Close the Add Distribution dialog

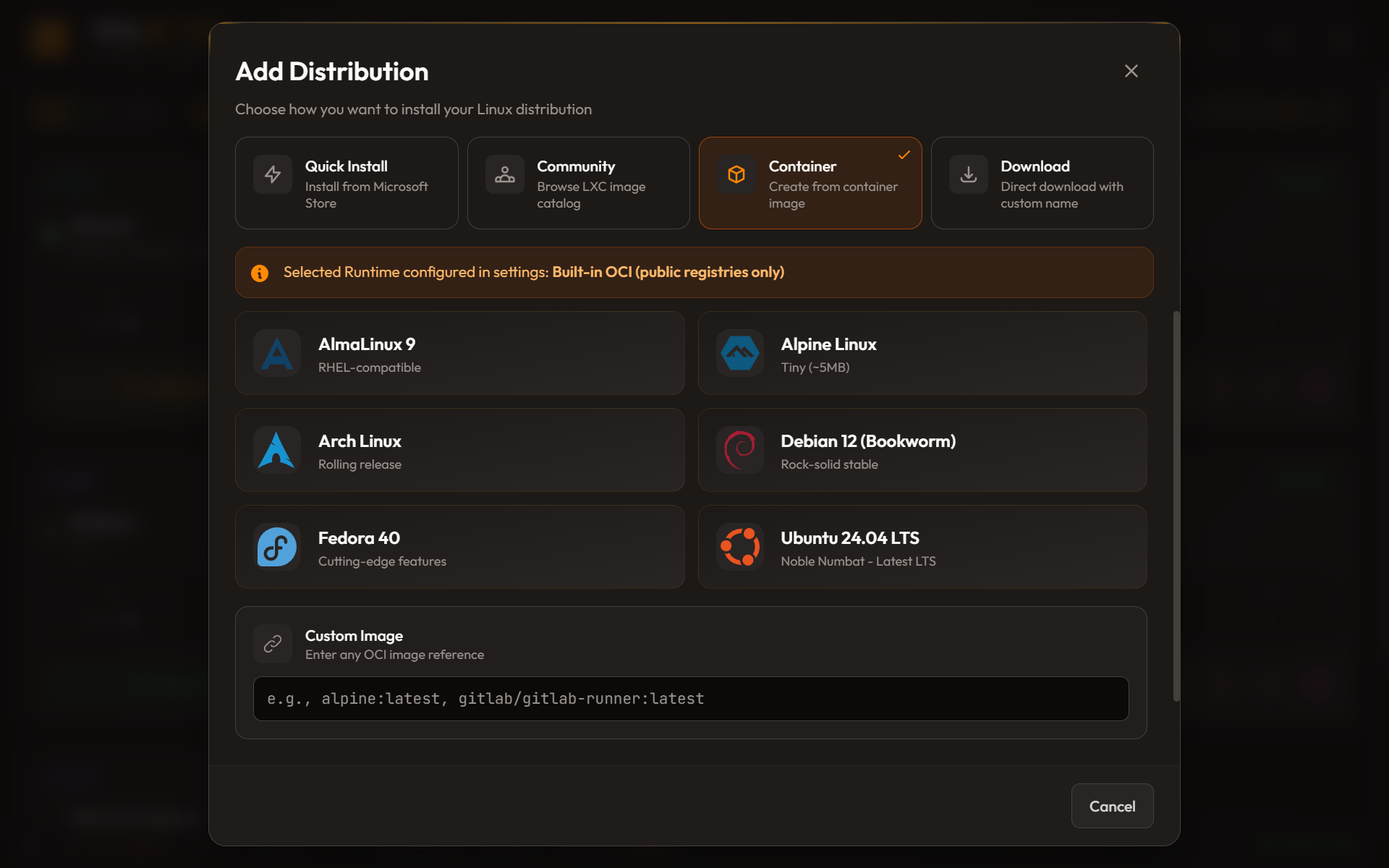(1131, 71)
